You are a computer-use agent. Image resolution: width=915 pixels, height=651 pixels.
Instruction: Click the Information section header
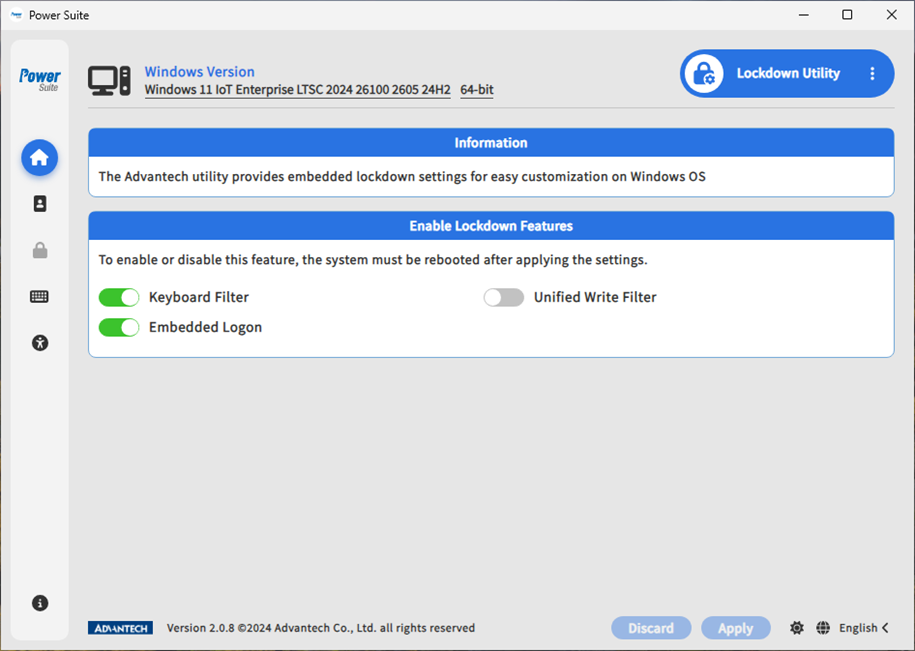490,143
